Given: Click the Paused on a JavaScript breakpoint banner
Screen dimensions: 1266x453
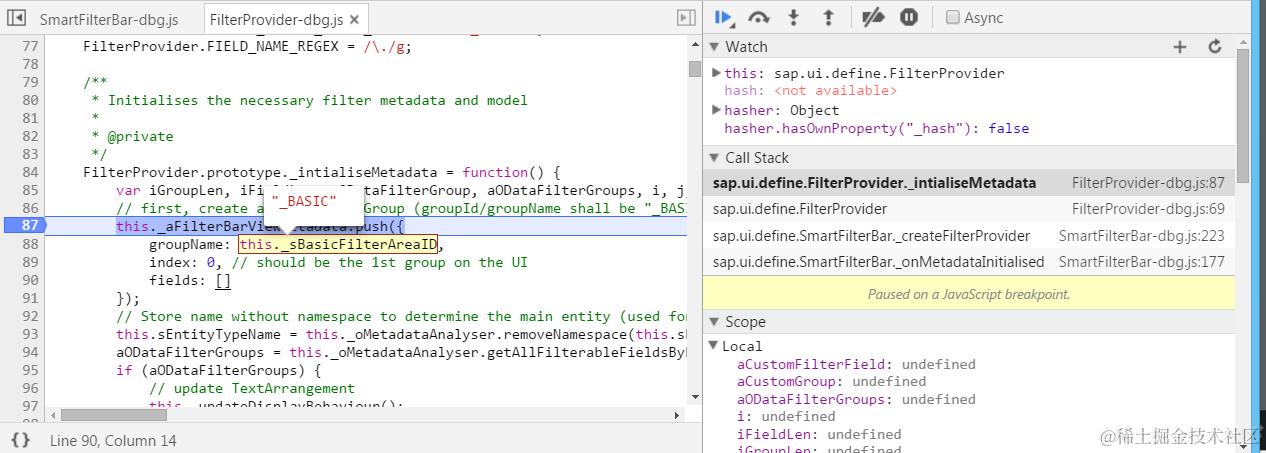Looking at the screenshot, I should (x=969, y=294).
